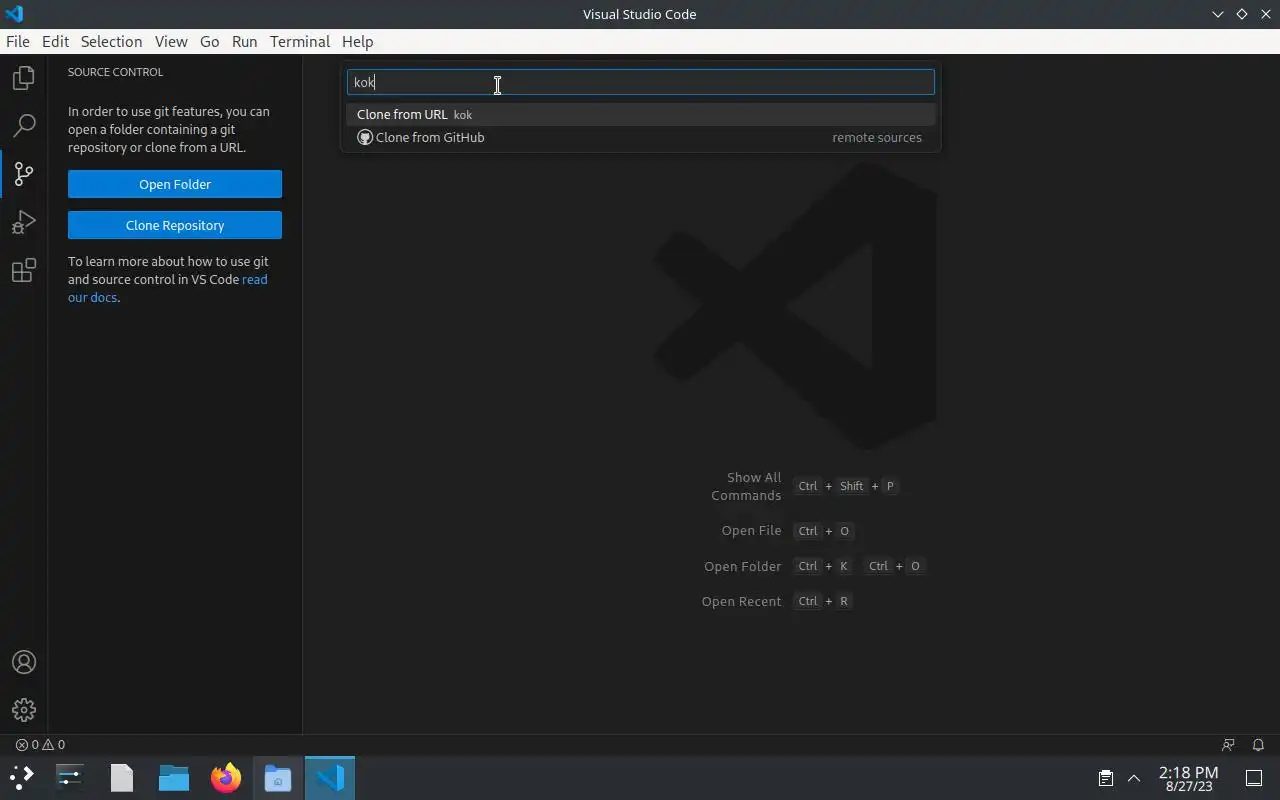Screen dimensions: 1280x800
Task: Click the show desktop icon in taskbar
Action: click(1254, 778)
